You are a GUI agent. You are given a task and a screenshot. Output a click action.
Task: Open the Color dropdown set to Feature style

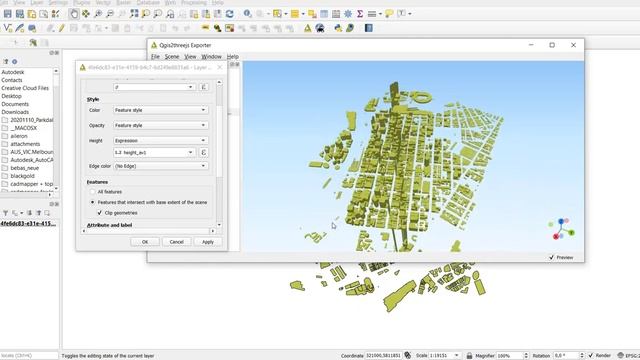pyautogui.click(x=161, y=110)
